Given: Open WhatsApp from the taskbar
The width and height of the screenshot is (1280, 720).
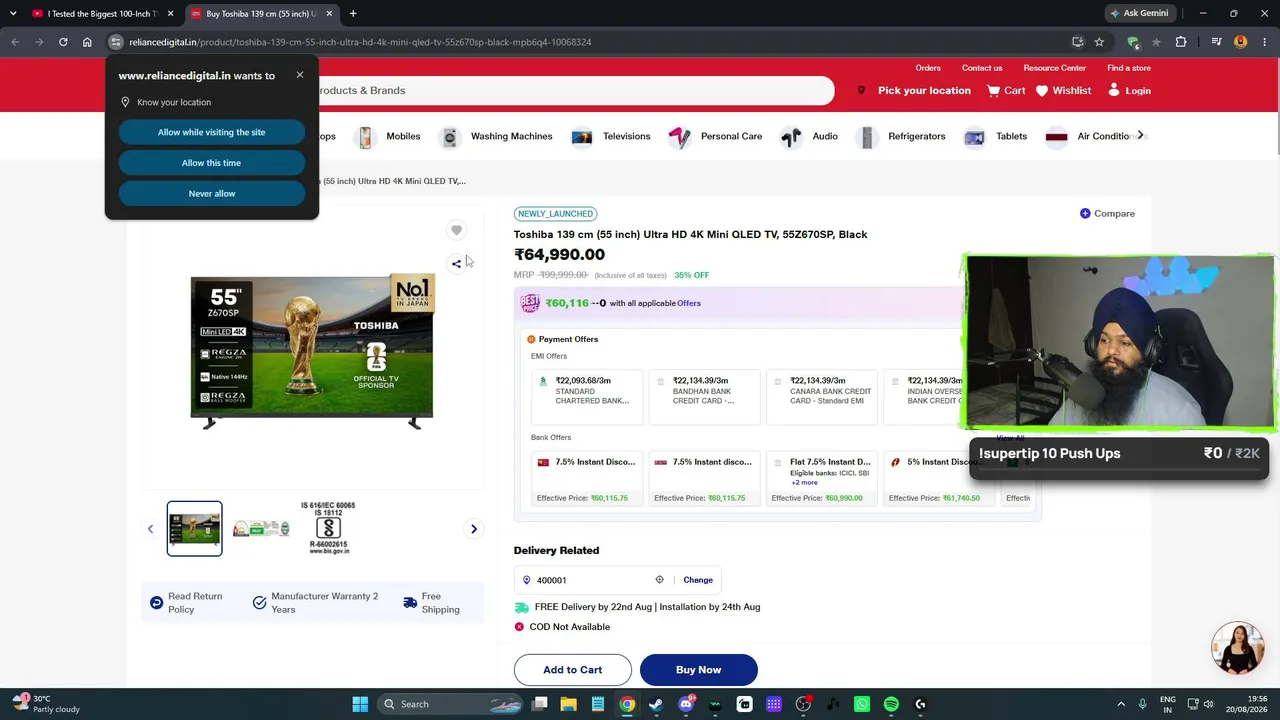Looking at the screenshot, I should tap(862, 704).
